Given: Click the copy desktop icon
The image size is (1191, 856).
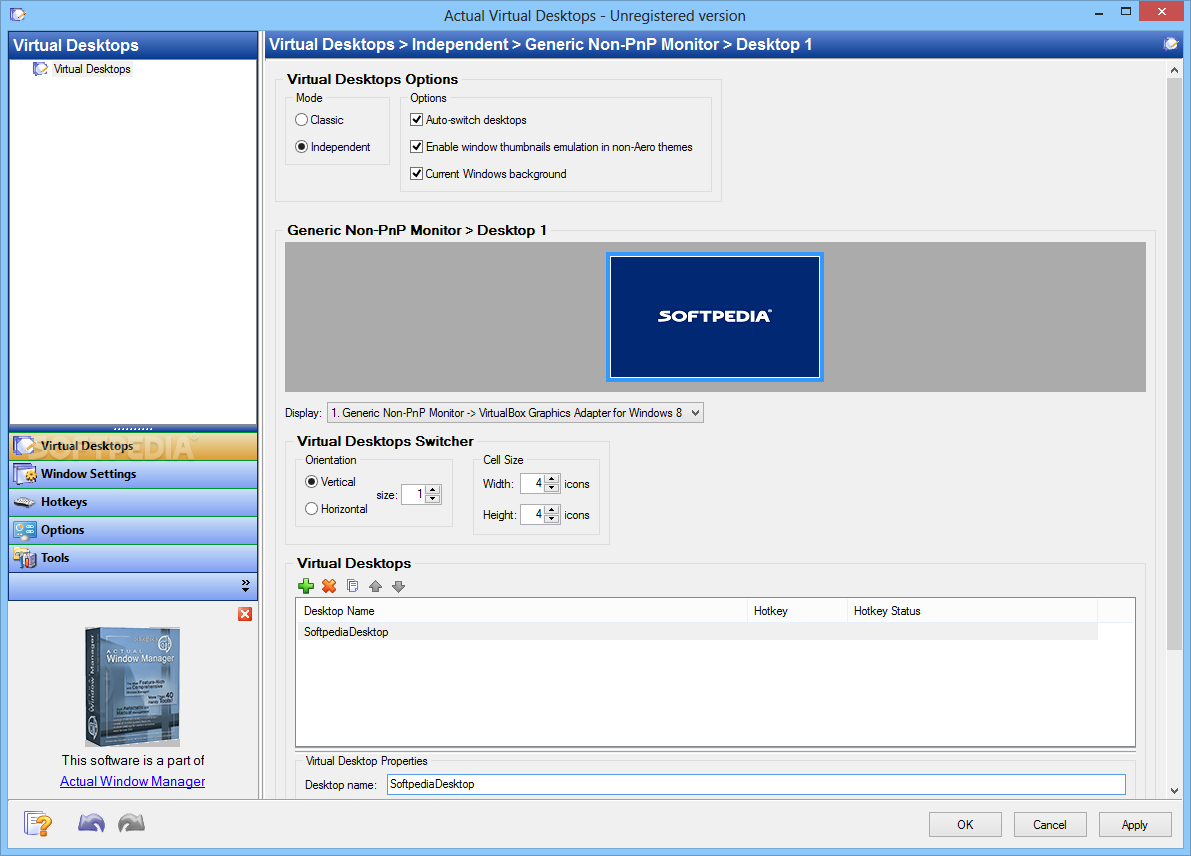Looking at the screenshot, I should (352, 586).
